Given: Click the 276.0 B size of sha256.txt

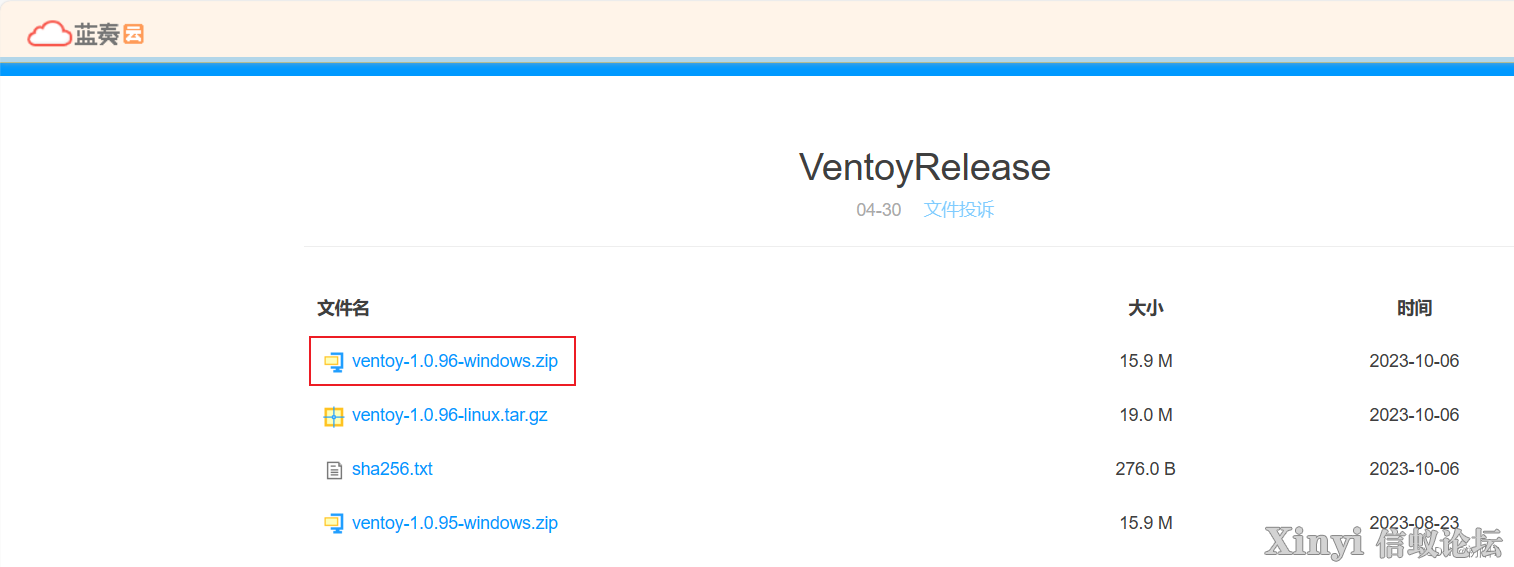Looking at the screenshot, I should pos(1146,469).
